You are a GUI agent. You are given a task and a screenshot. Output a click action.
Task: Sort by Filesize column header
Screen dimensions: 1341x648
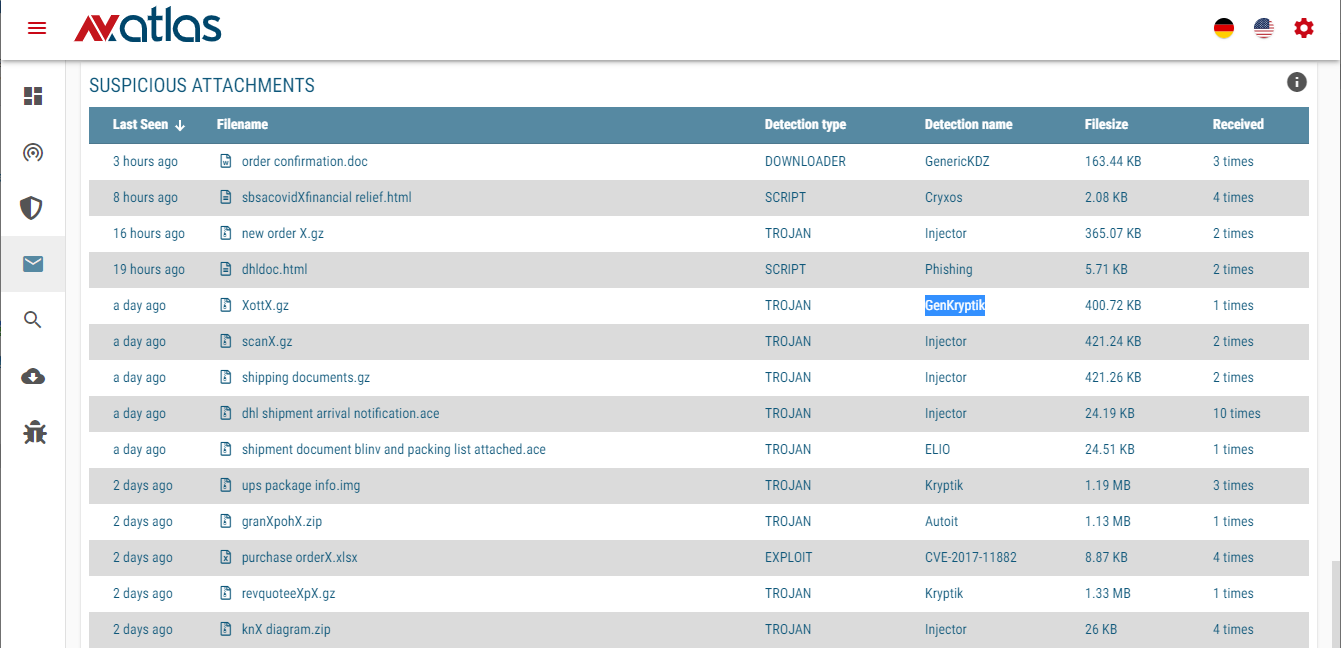tap(1106, 125)
